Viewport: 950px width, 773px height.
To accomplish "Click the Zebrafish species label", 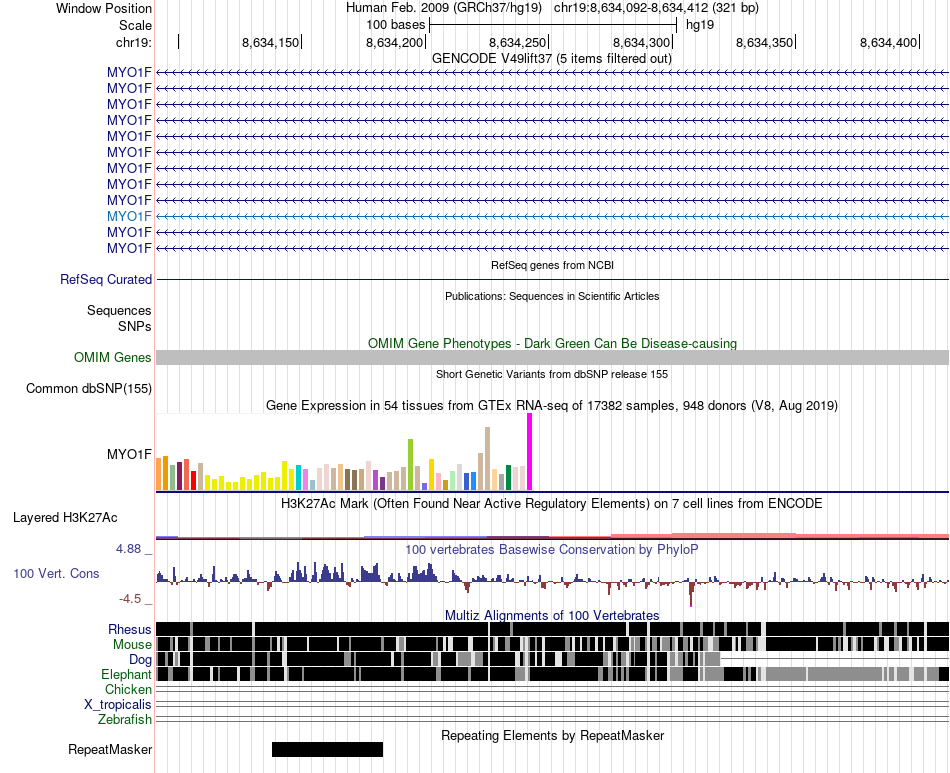I will coord(125,720).
